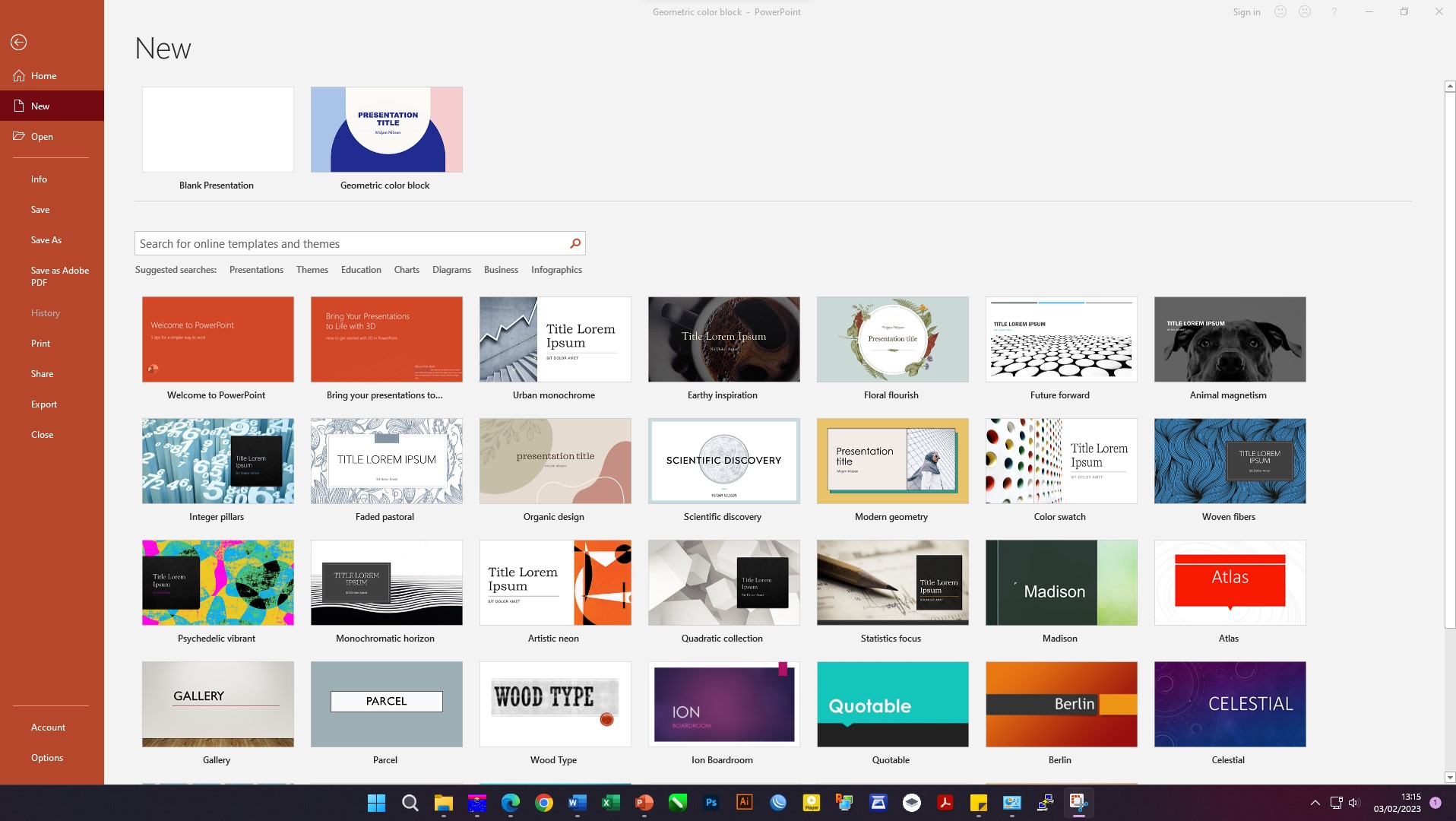The height and width of the screenshot is (821, 1456).
Task: Click the Presentations suggested search
Action: point(256,270)
